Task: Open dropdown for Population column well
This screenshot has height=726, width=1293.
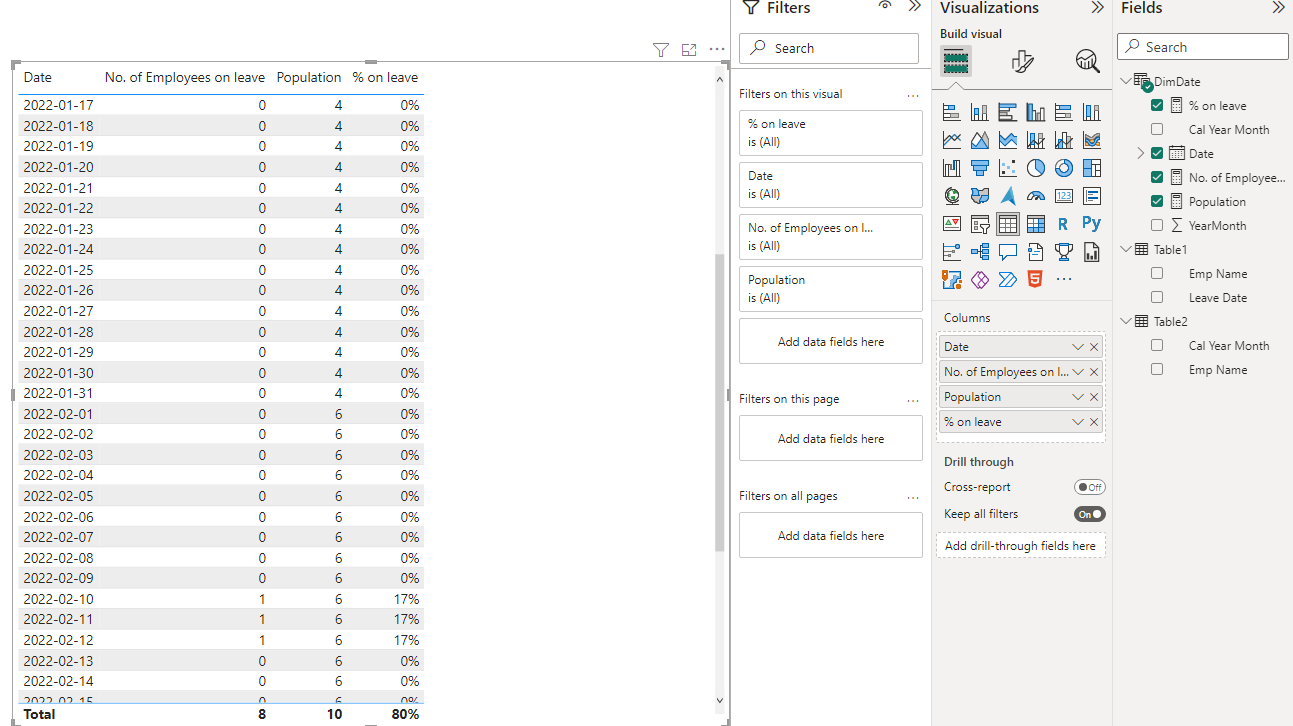Action: click(1078, 397)
